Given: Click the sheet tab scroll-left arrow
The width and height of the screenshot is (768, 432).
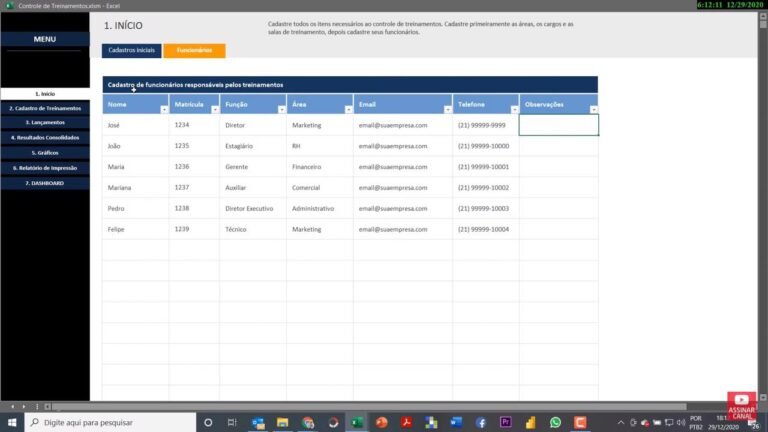Looking at the screenshot, I should pos(12,407).
